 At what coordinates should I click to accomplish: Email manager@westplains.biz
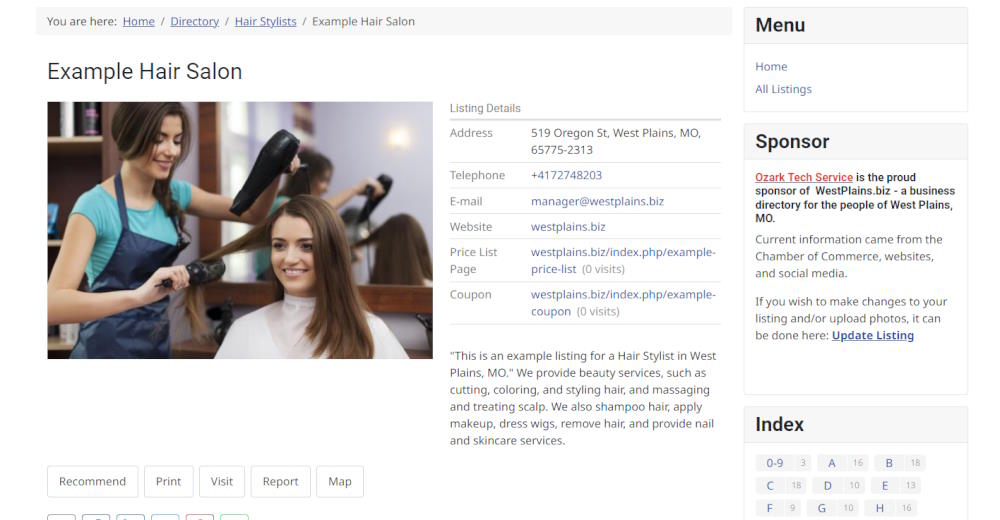[x=597, y=201]
